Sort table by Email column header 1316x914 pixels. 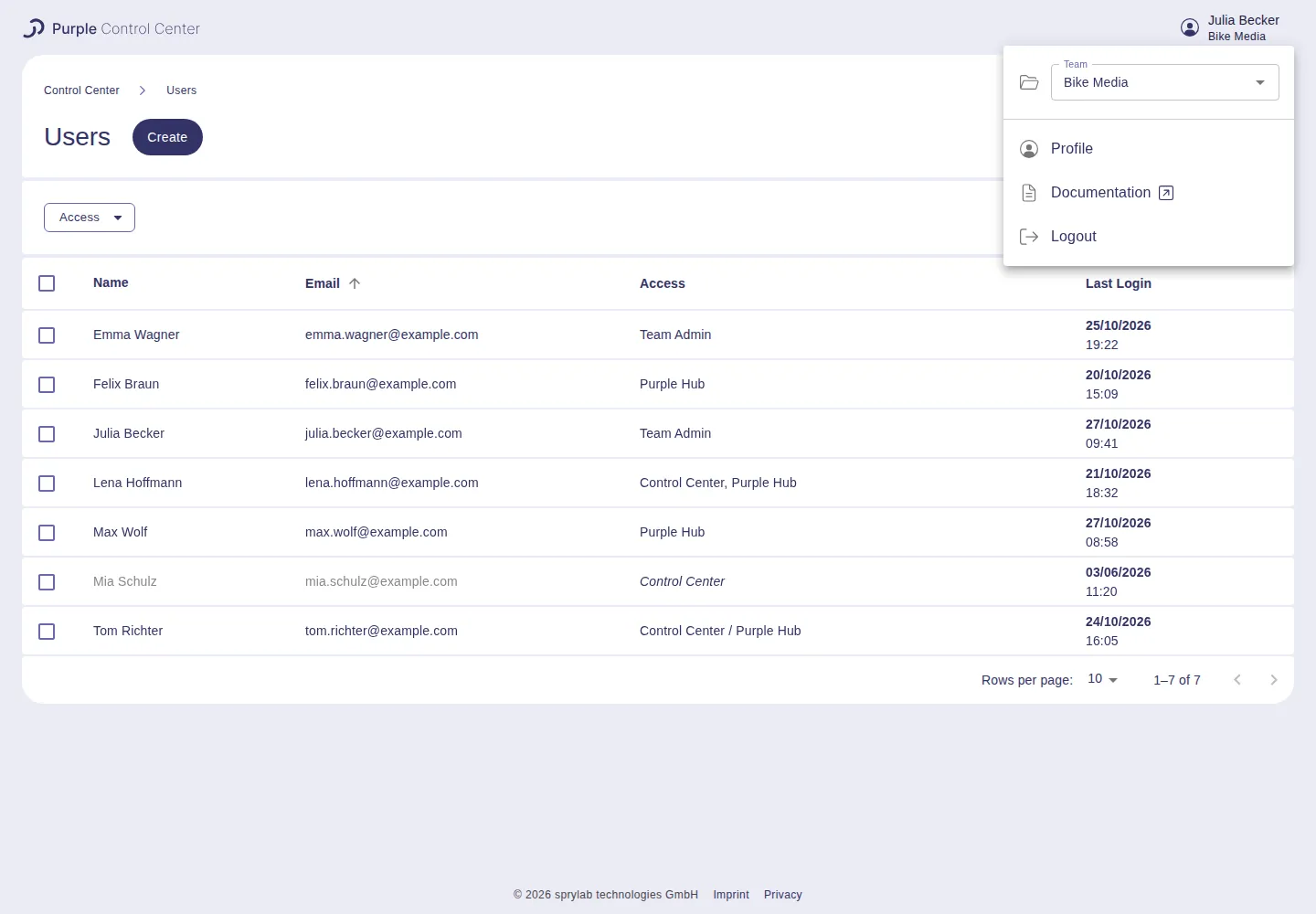click(323, 283)
